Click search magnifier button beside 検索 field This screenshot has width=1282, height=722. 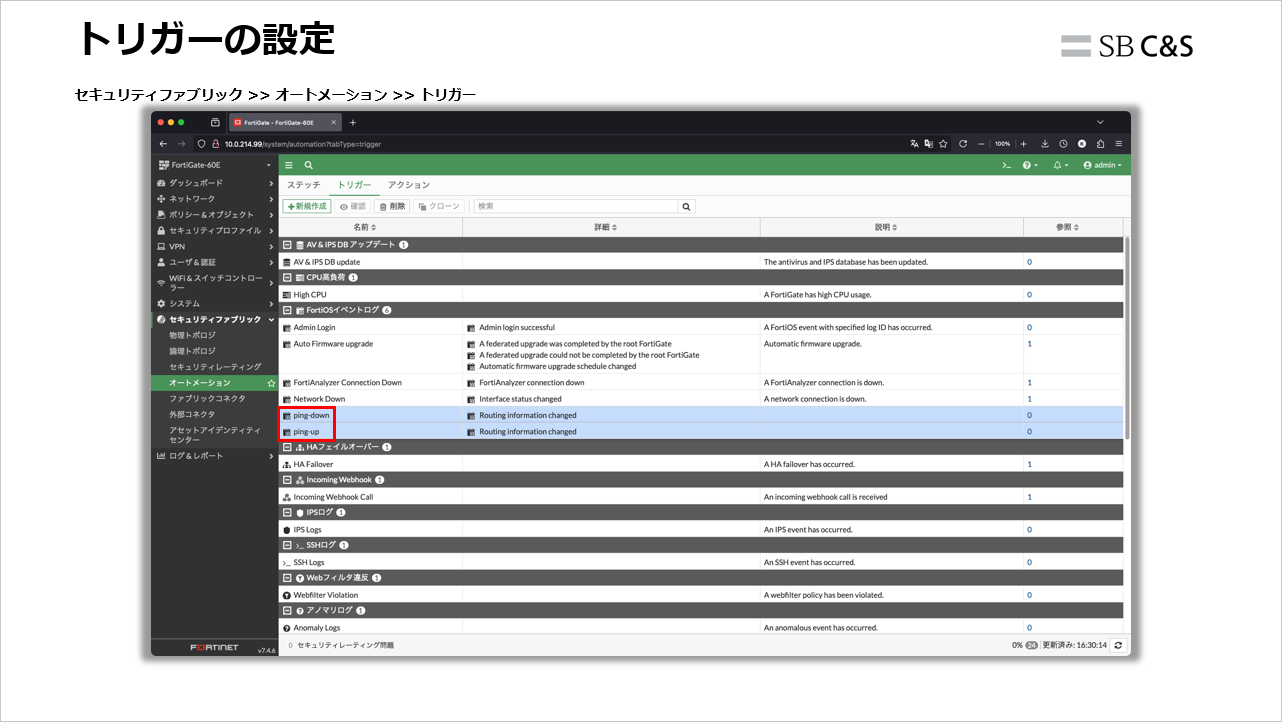coord(687,206)
